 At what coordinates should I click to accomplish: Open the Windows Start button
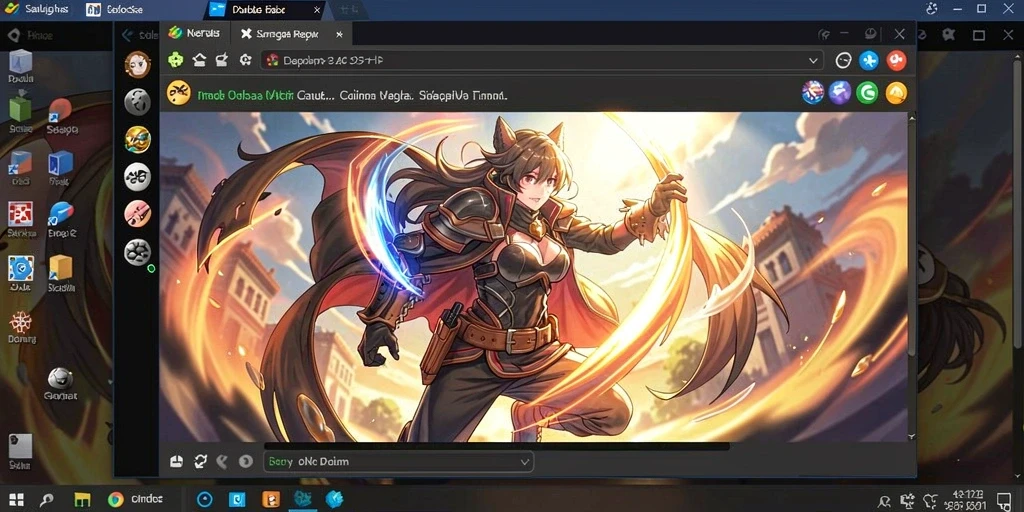coord(16,500)
